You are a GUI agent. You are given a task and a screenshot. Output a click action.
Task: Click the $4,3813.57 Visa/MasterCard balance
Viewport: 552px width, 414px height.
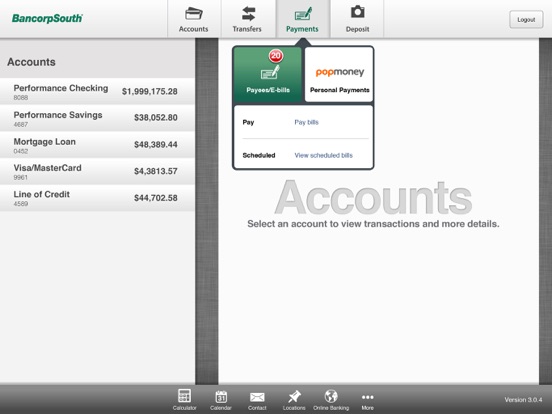[x=156, y=171]
